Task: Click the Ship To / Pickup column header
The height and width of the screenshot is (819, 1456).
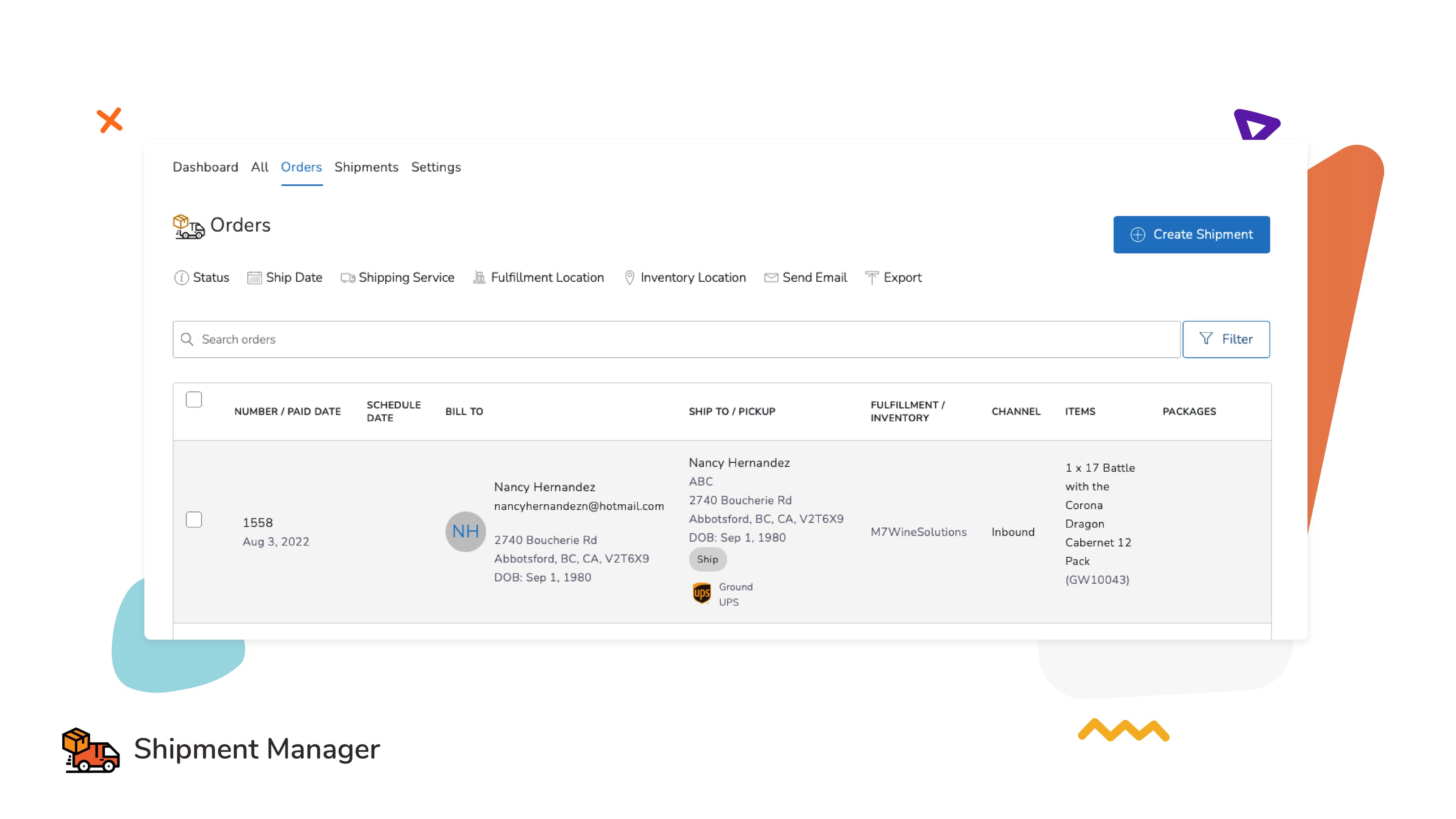Action: [x=732, y=411]
